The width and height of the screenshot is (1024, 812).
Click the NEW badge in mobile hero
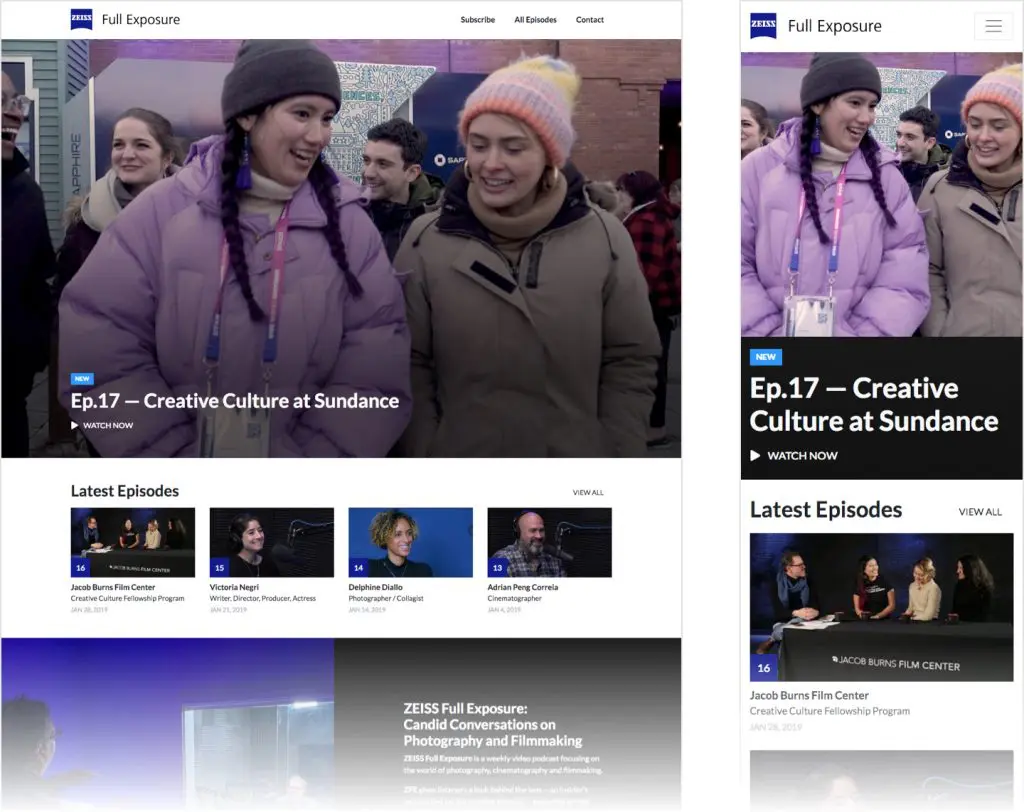(766, 357)
